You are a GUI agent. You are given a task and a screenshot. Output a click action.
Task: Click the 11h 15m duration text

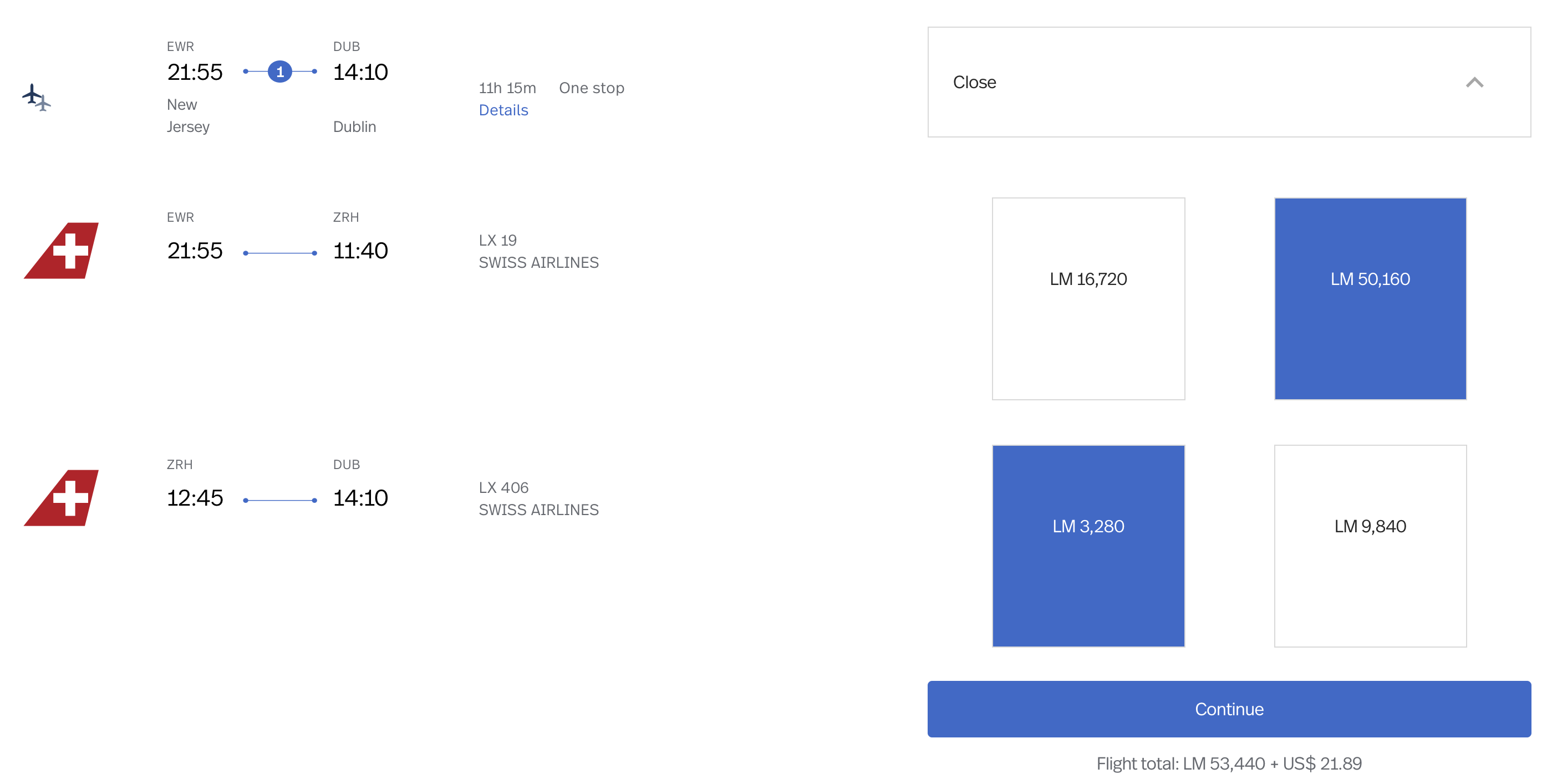(x=507, y=88)
